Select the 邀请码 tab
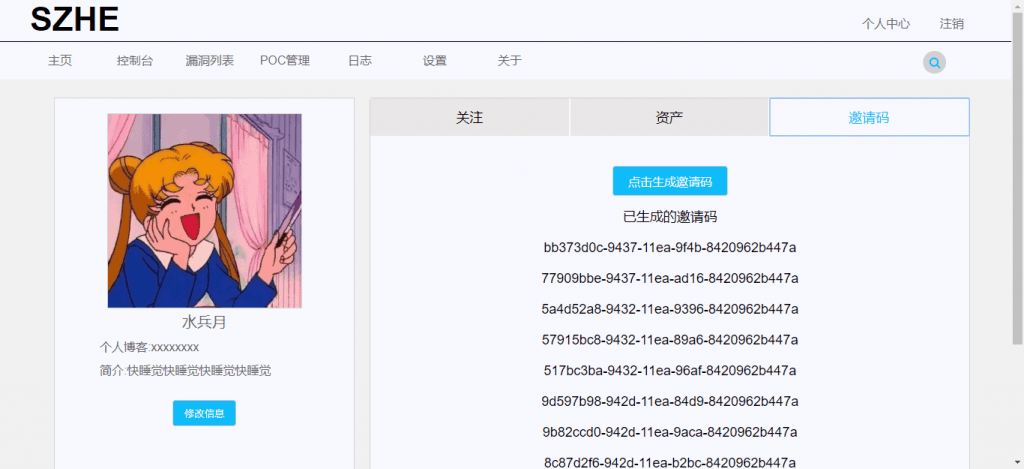 (869, 117)
